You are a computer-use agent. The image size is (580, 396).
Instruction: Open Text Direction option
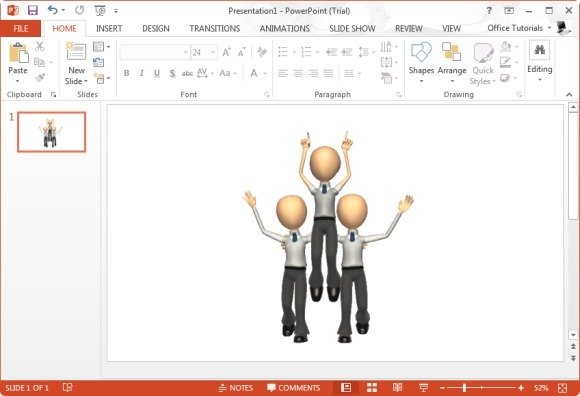pos(389,47)
